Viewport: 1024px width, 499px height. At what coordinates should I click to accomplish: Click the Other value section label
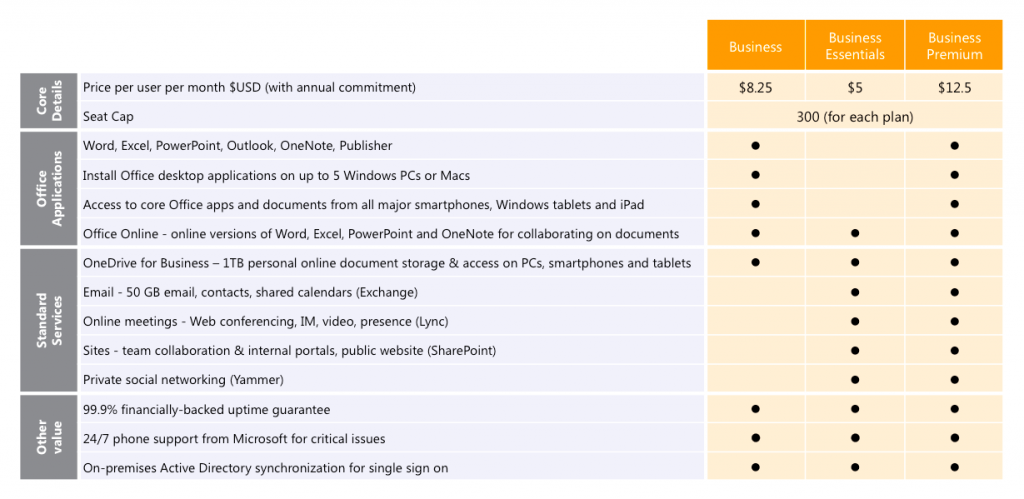49,437
